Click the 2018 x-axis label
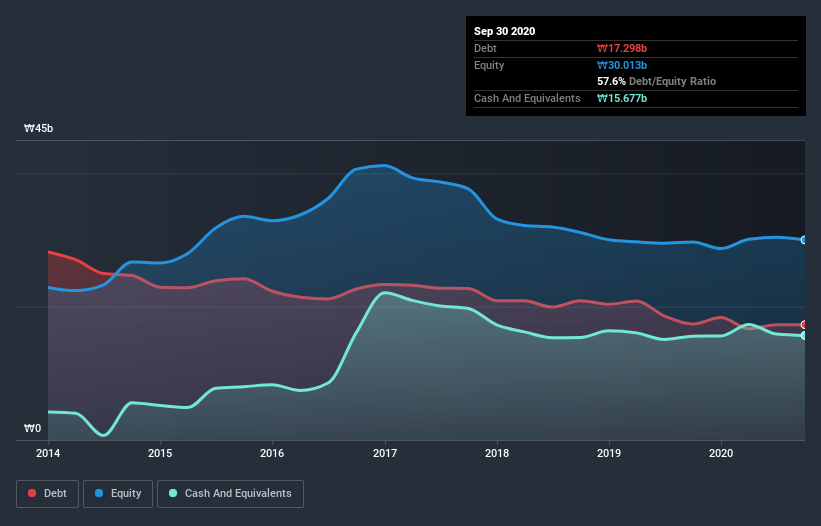 [497, 453]
